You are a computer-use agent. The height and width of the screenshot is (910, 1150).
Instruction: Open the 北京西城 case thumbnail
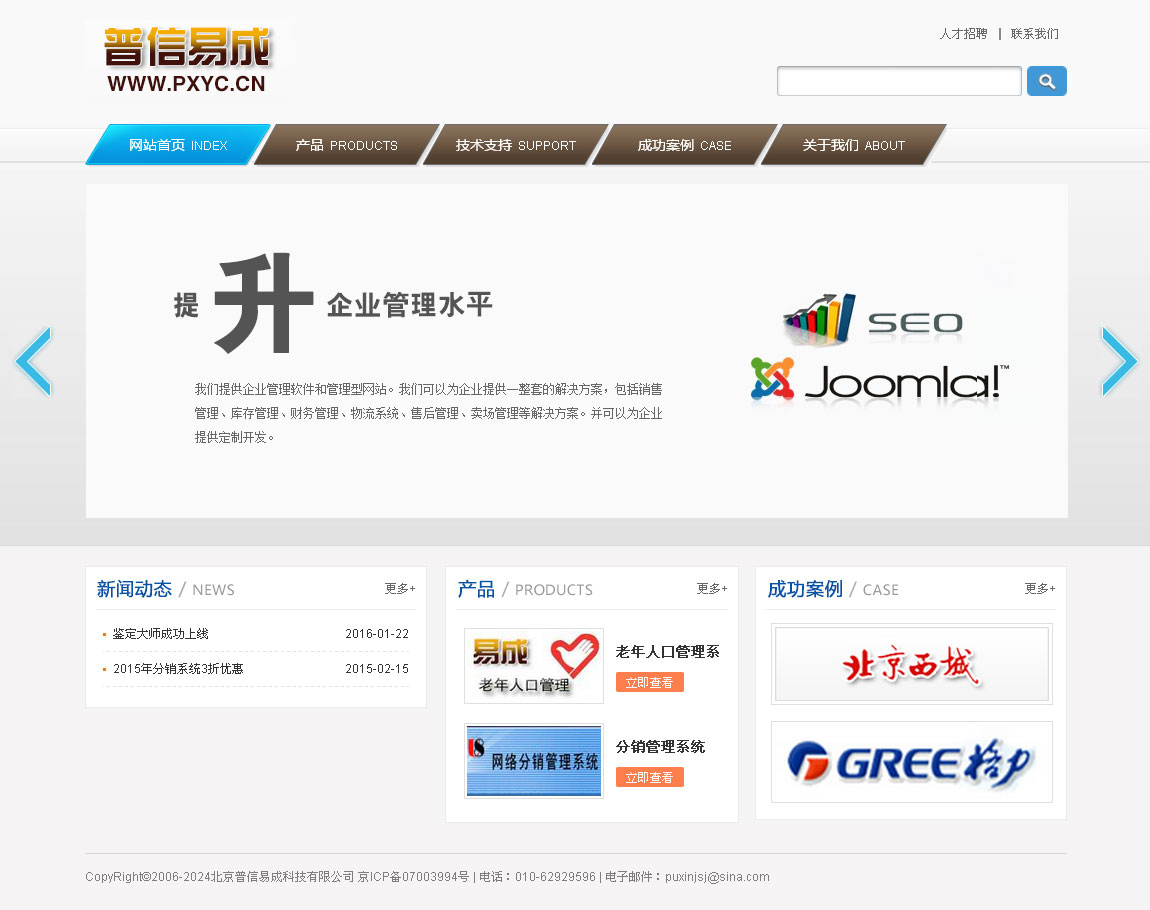coord(912,664)
